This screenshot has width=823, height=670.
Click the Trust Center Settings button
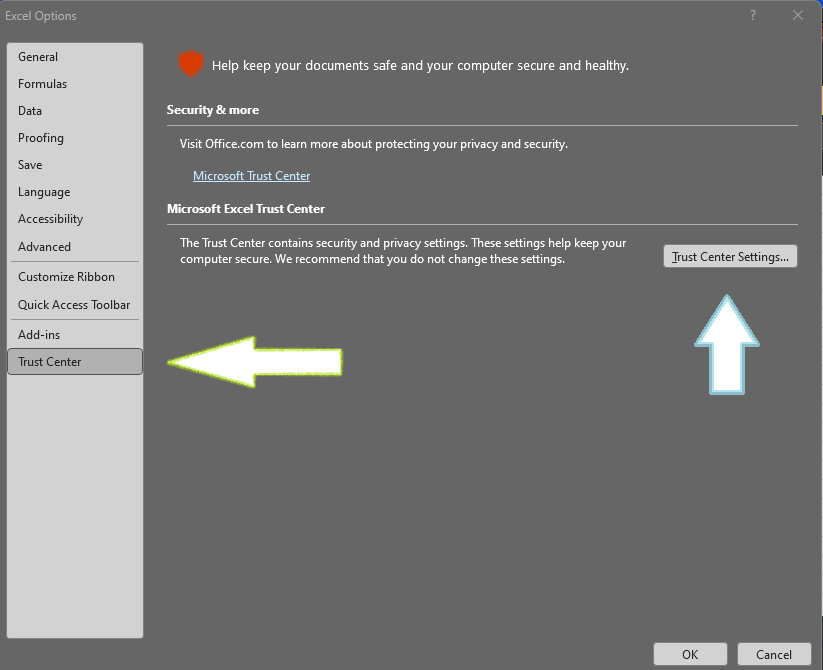(730, 257)
